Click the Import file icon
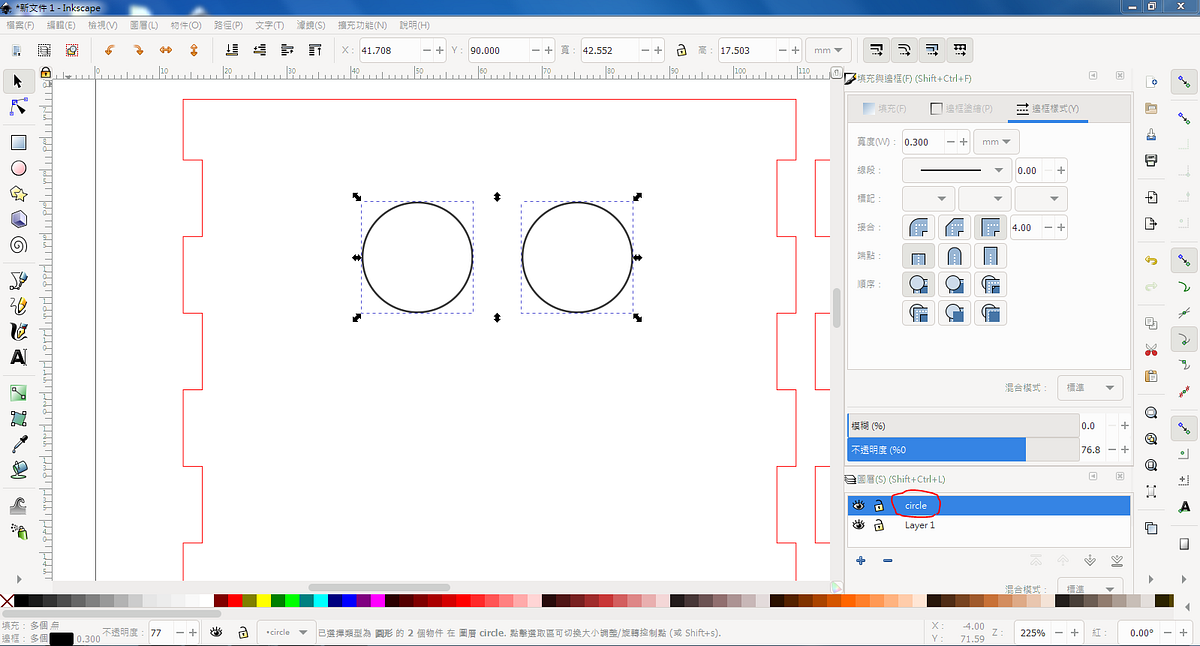Viewport: 1200px width, 646px height. click(x=1151, y=196)
